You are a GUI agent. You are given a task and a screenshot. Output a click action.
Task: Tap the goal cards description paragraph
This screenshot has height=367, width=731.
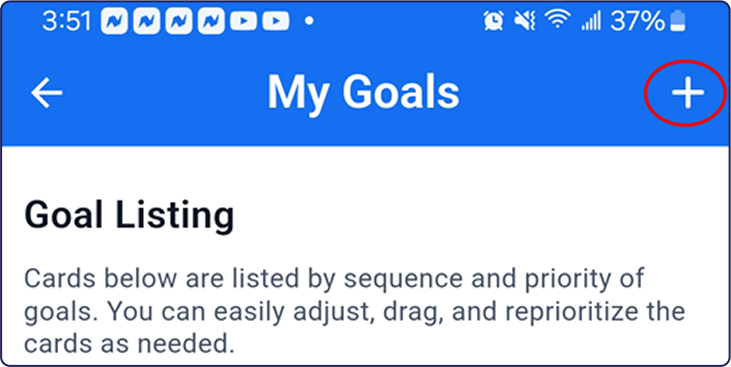click(354, 311)
